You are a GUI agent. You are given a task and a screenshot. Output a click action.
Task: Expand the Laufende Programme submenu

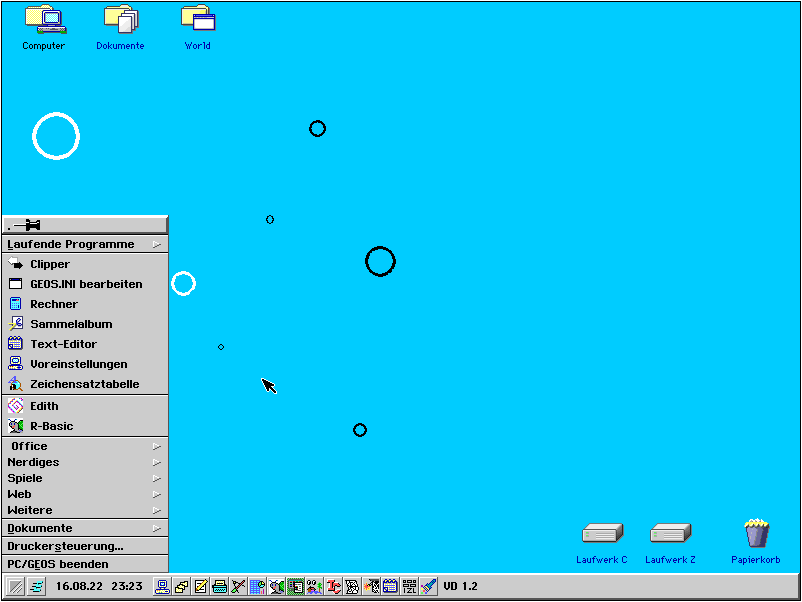(85, 244)
